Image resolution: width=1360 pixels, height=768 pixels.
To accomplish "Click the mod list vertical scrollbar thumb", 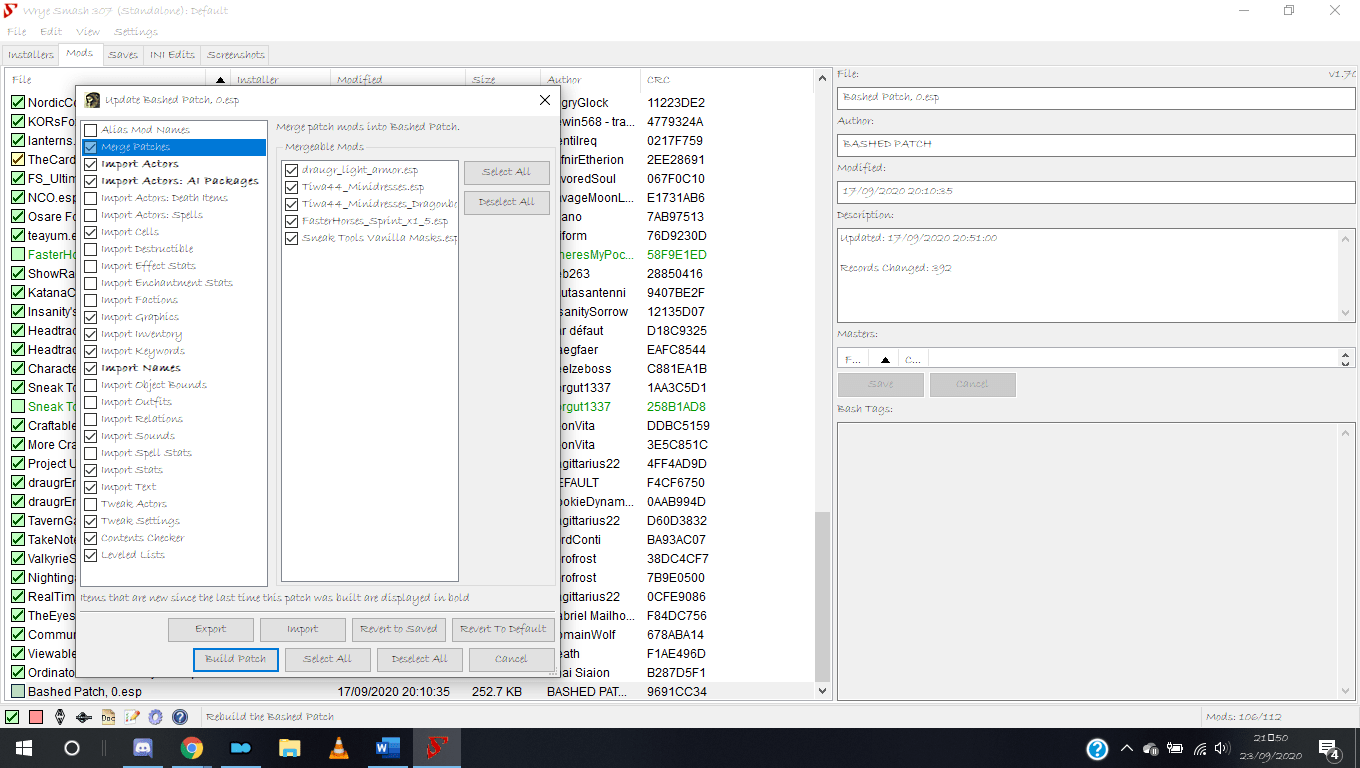I will tap(823, 597).
